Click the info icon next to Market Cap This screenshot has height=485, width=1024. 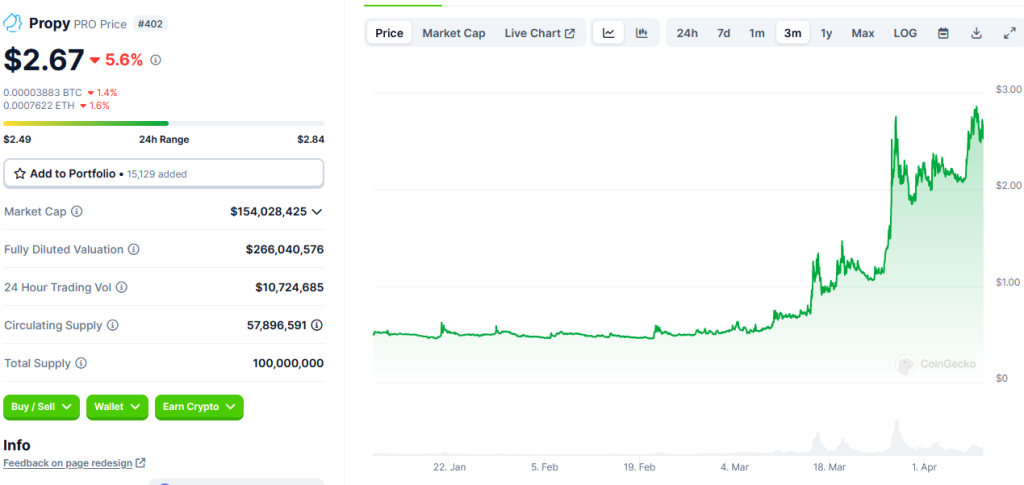pyautogui.click(x=77, y=212)
